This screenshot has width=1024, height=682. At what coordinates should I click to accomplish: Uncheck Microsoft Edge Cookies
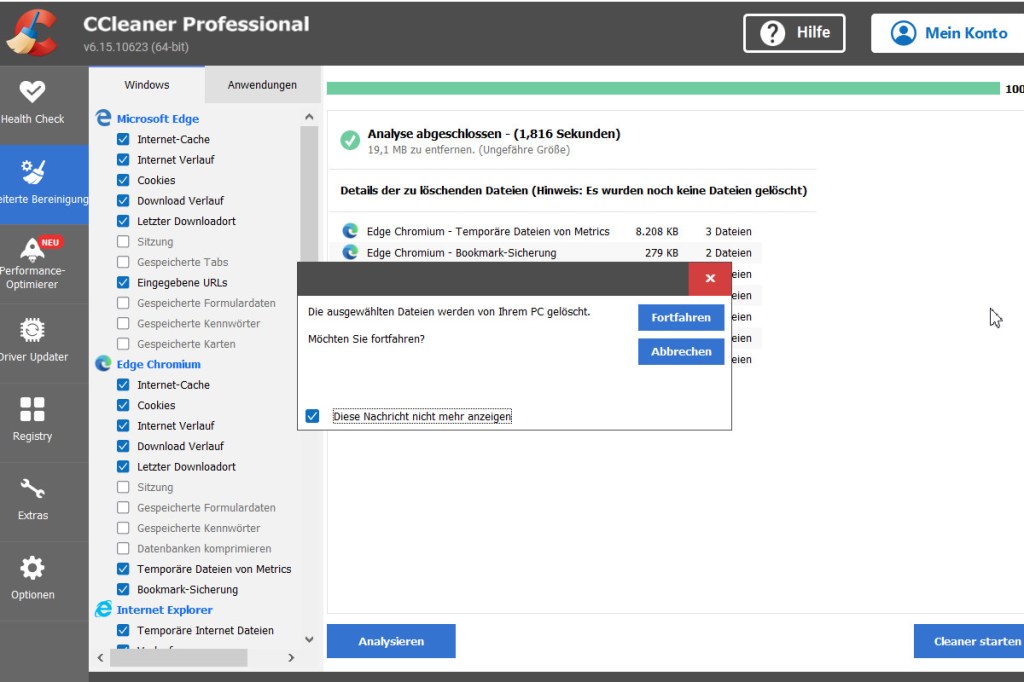pos(123,180)
